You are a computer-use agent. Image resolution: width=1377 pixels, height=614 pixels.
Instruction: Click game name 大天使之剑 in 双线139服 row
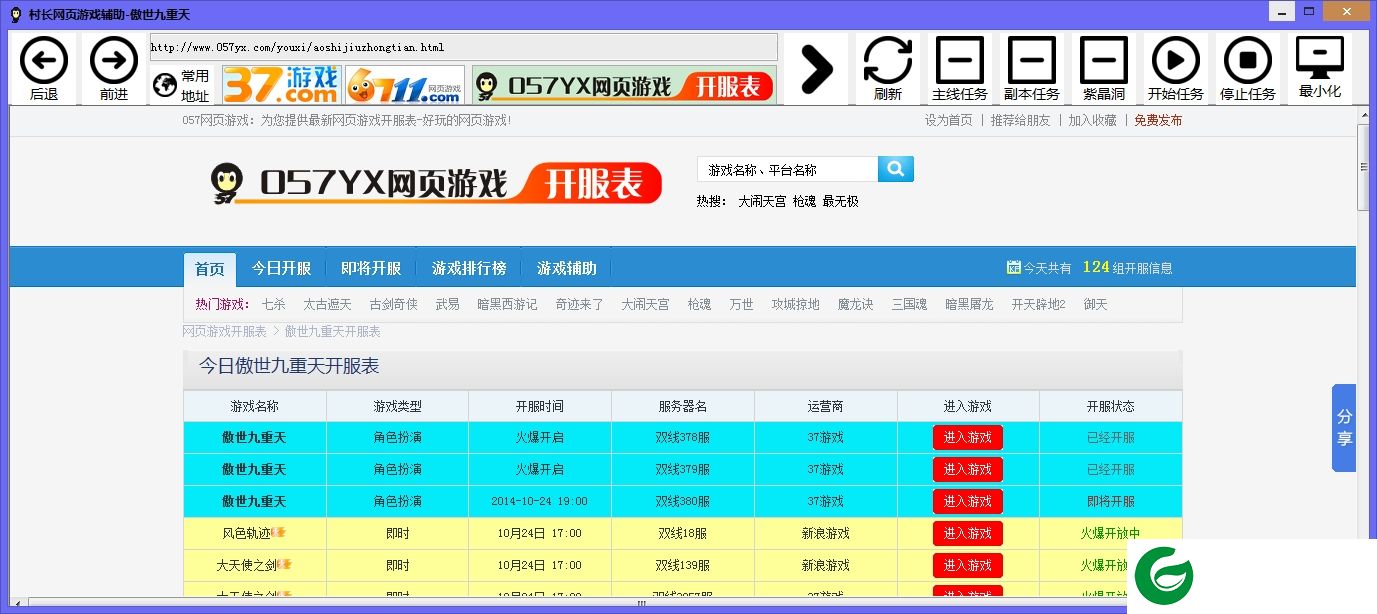pyautogui.click(x=247, y=565)
